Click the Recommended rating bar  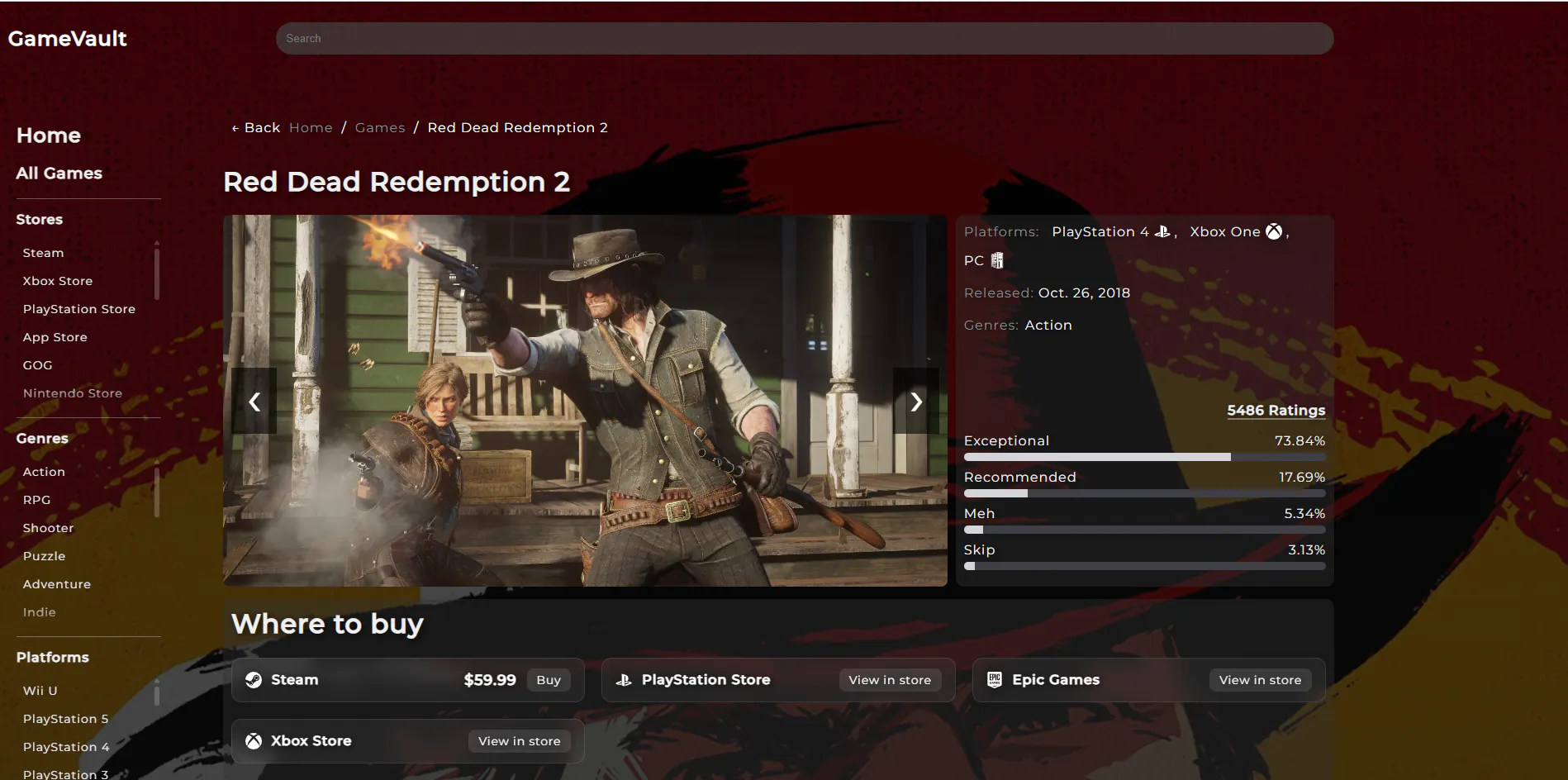point(1145,493)
